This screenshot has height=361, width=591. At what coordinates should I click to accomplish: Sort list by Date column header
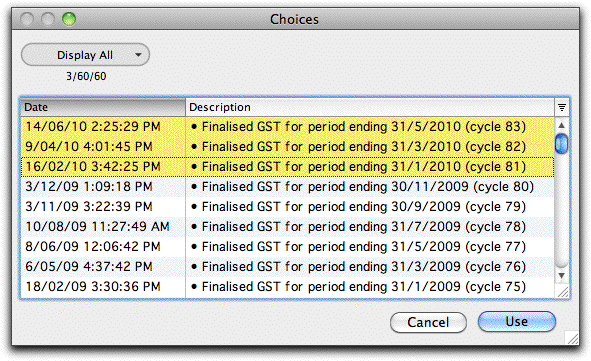[x=103, y=107]
